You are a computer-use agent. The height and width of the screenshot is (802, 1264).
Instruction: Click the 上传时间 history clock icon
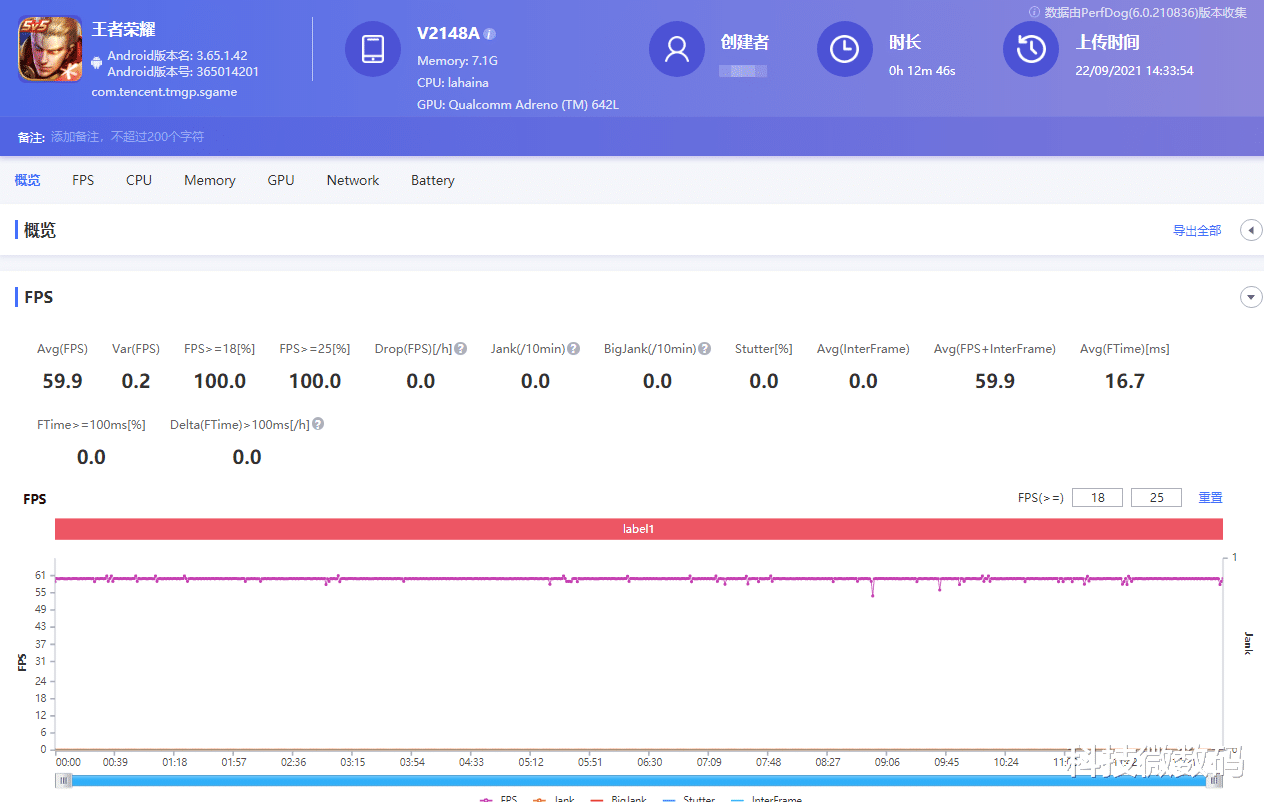[x=1031, y=48]
